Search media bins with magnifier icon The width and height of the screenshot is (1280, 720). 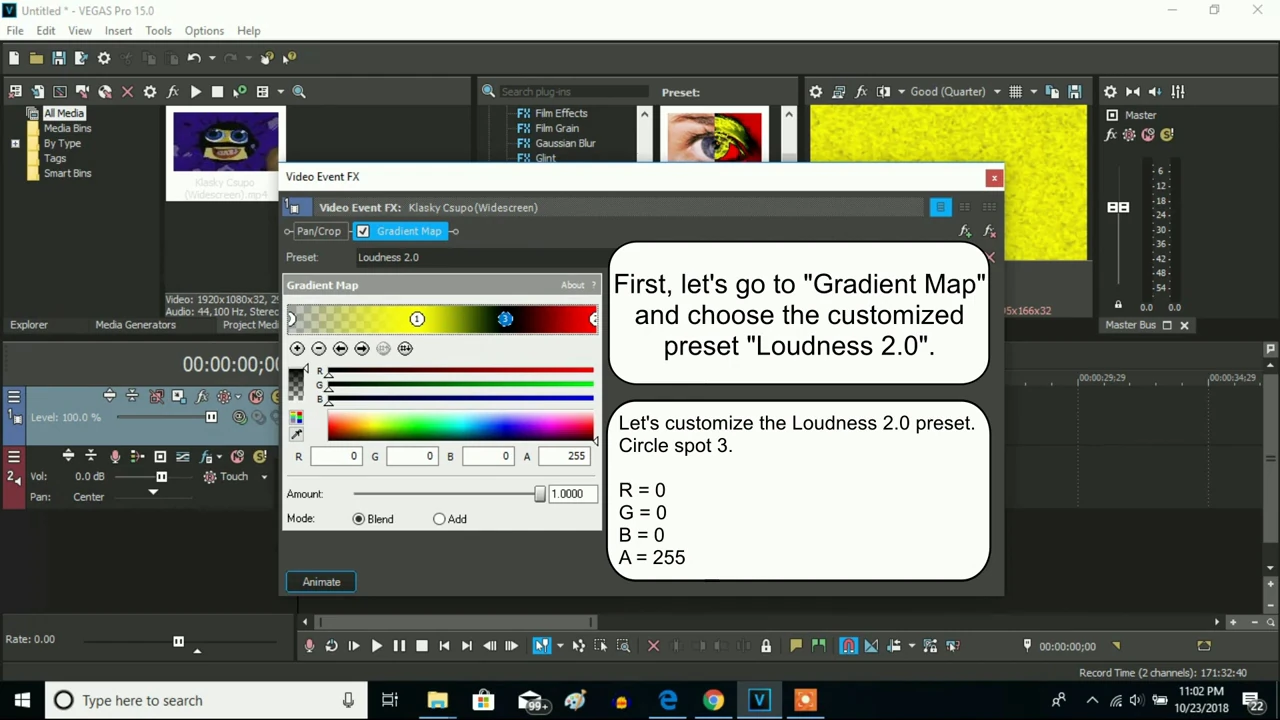299,92
